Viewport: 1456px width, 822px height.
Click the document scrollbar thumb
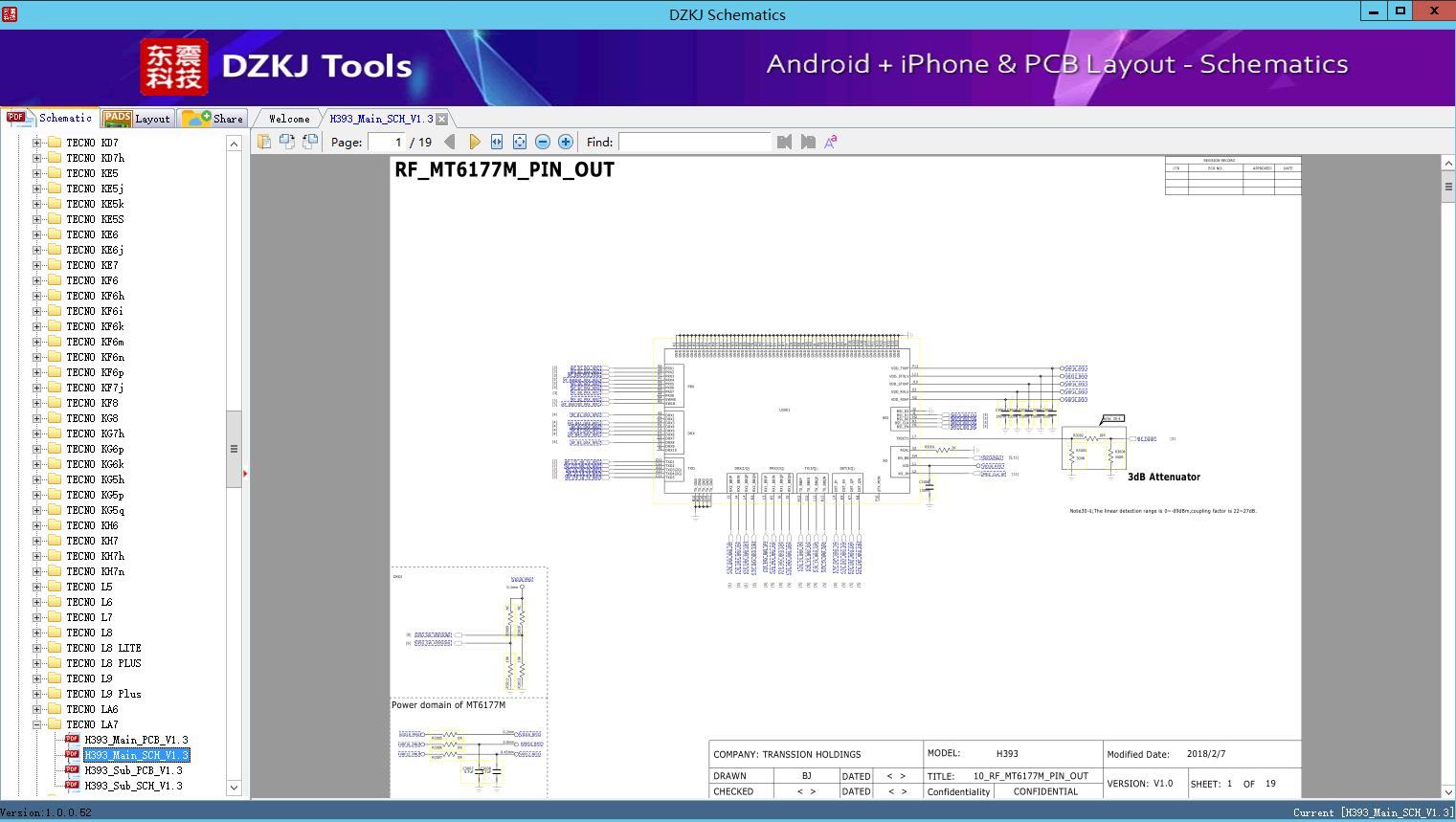click(x=1448, y=188)
